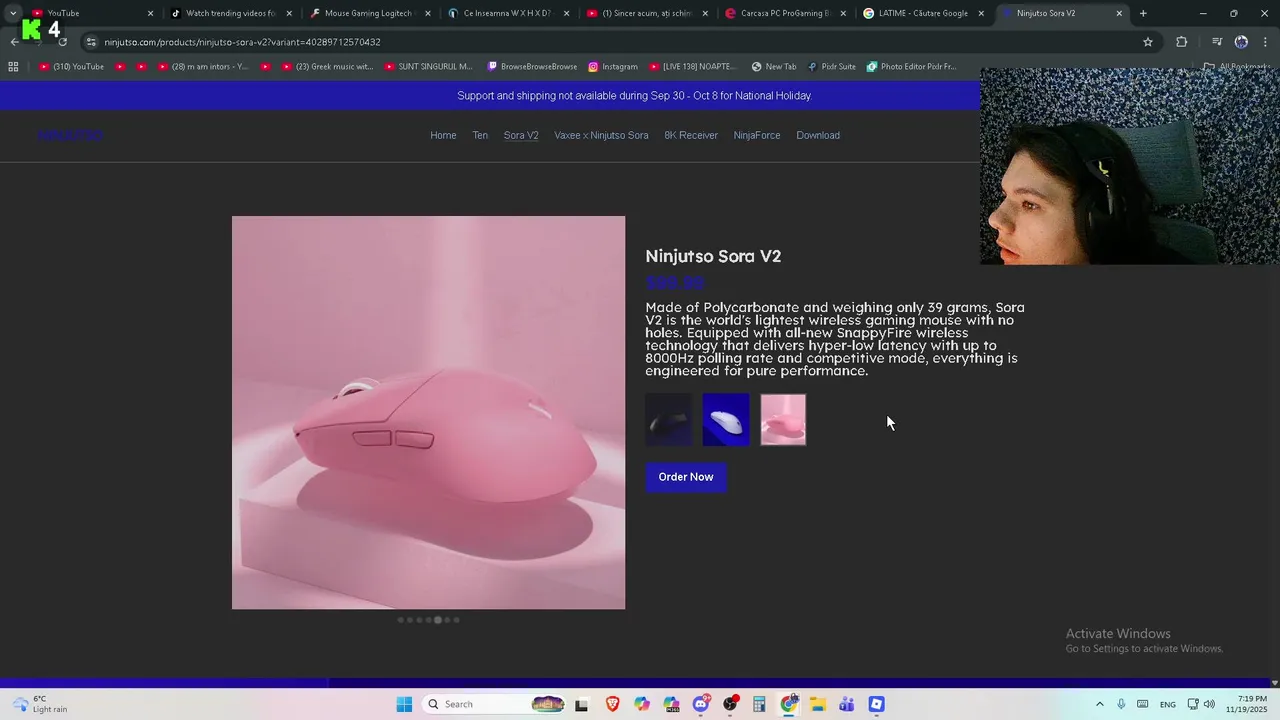Open the Chrome profile avatar
This screenshot has height=720, width=1280.
pyautogui.click(x=1241, y=42)
